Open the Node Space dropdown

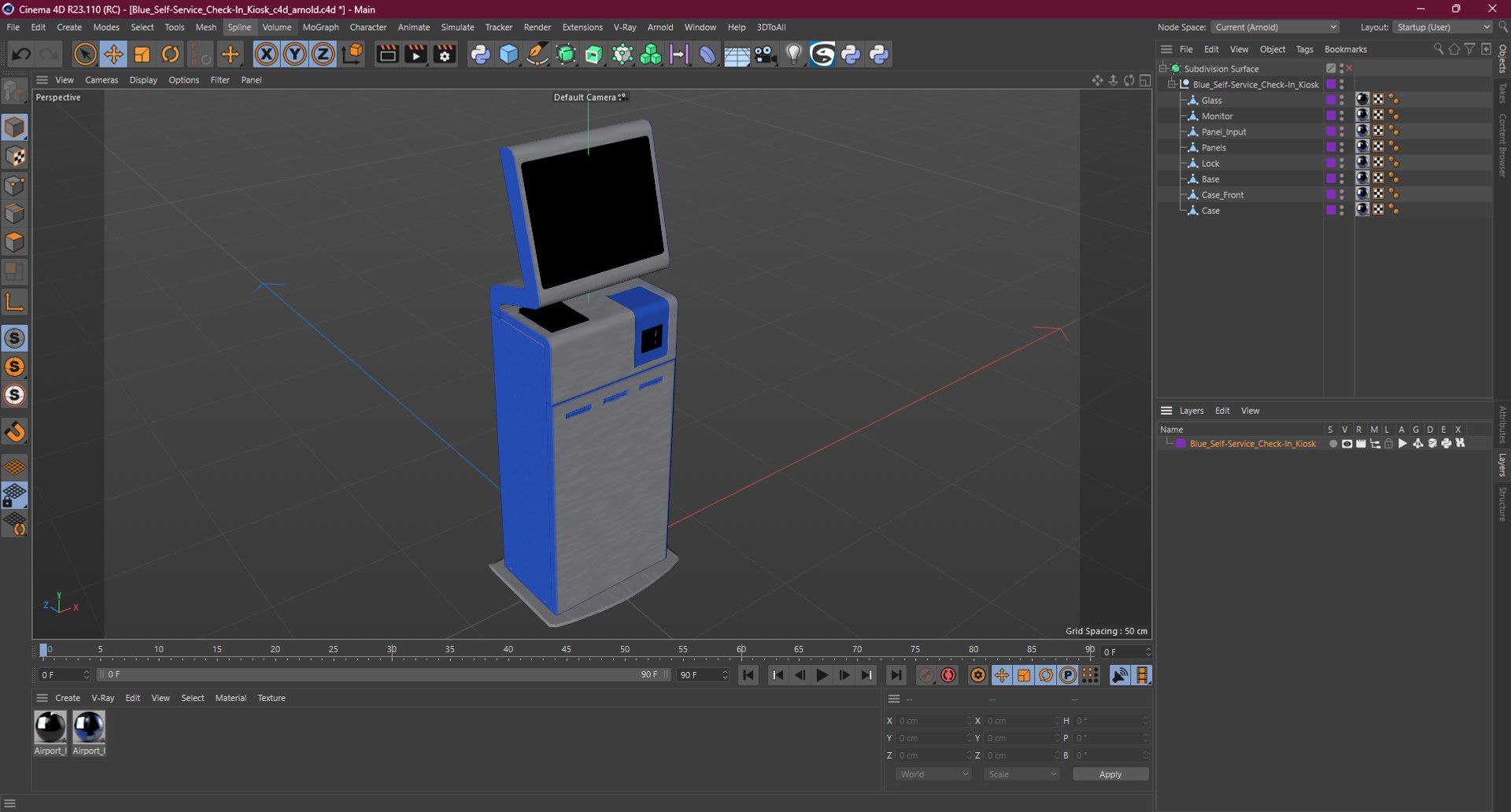click(1274, 27)
